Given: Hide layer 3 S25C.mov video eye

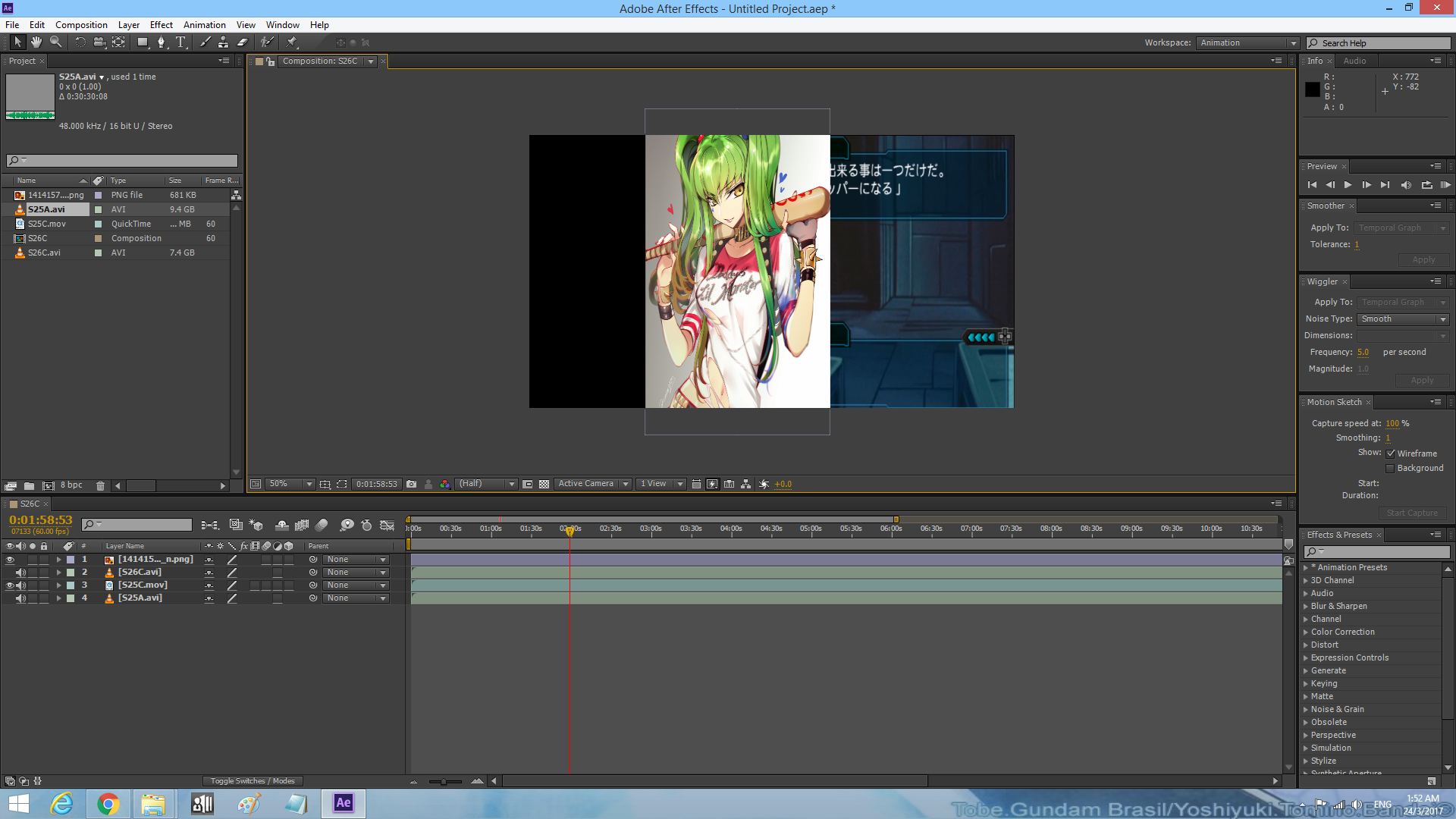Looking at the screenshot, I should [10, 585].
